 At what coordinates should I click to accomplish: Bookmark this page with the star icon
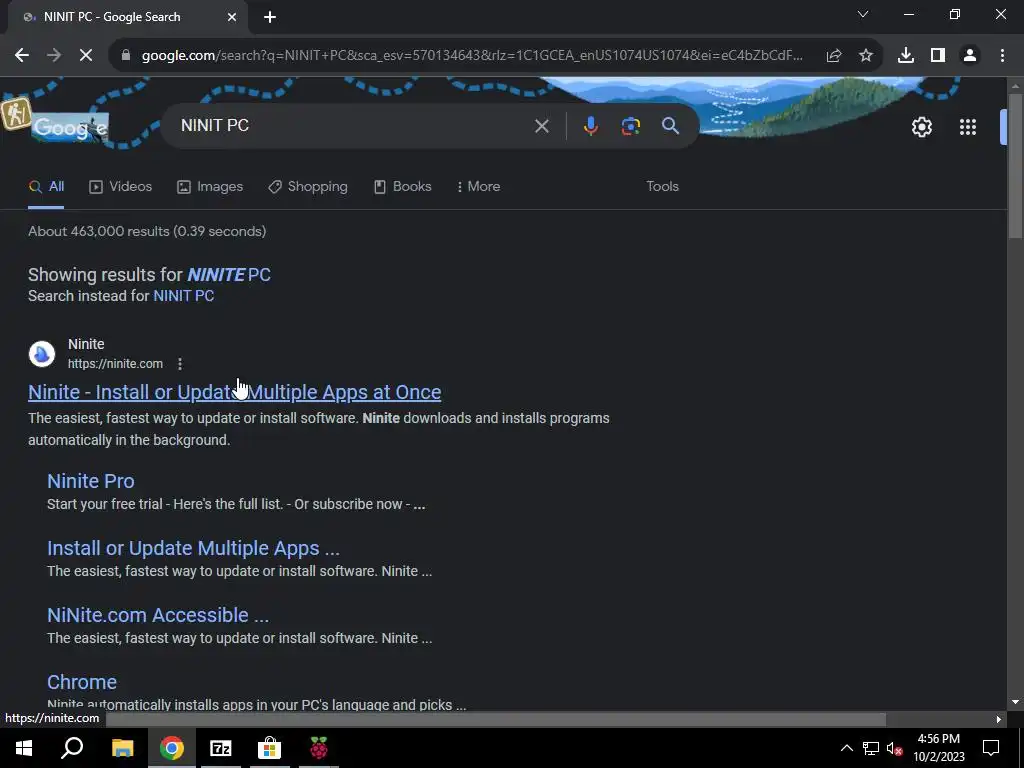pos(866,56)
